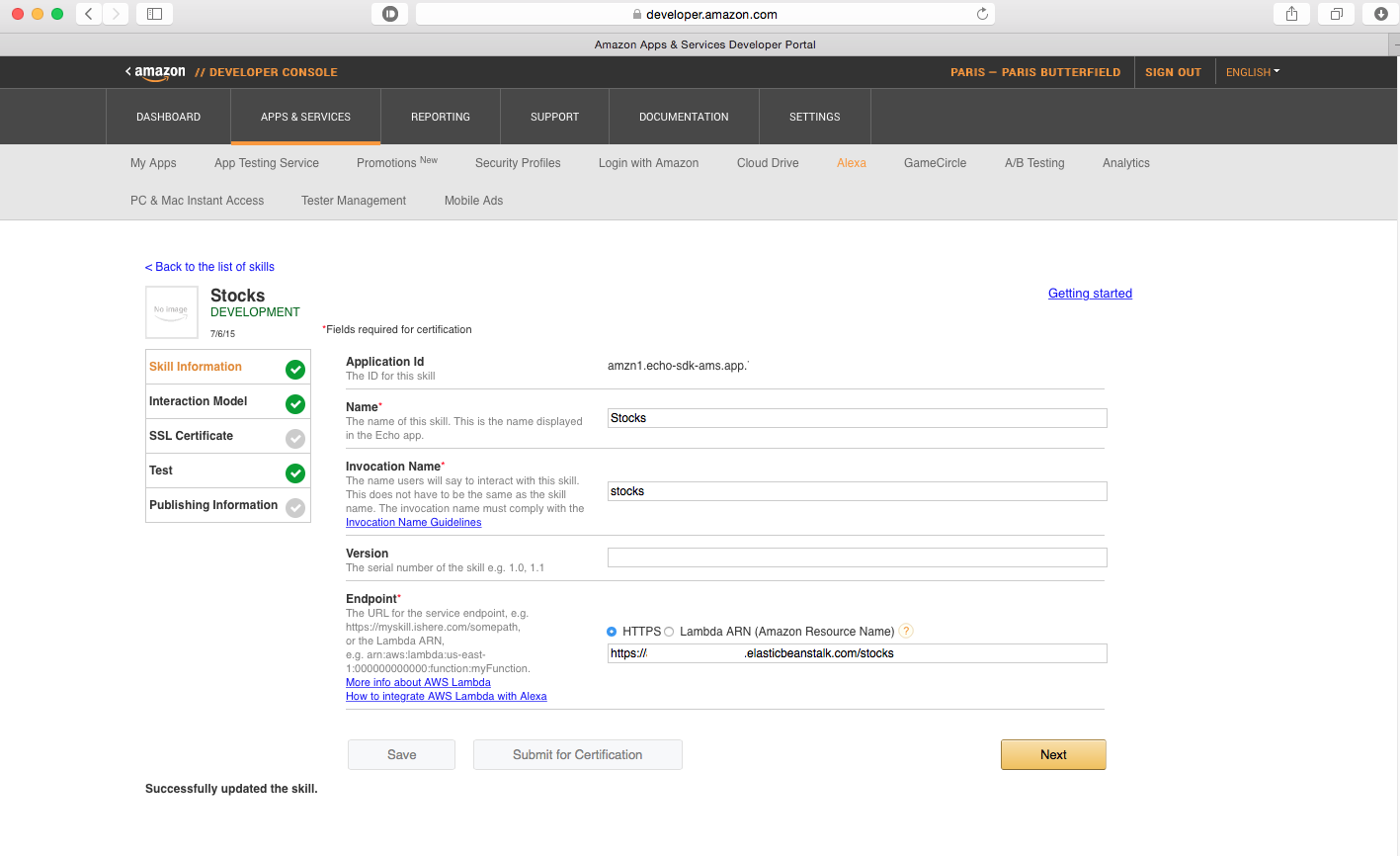Viewport: 1400px width, 856px height.
Task: Open the Apps & Services tab
Action: point(305,117)
